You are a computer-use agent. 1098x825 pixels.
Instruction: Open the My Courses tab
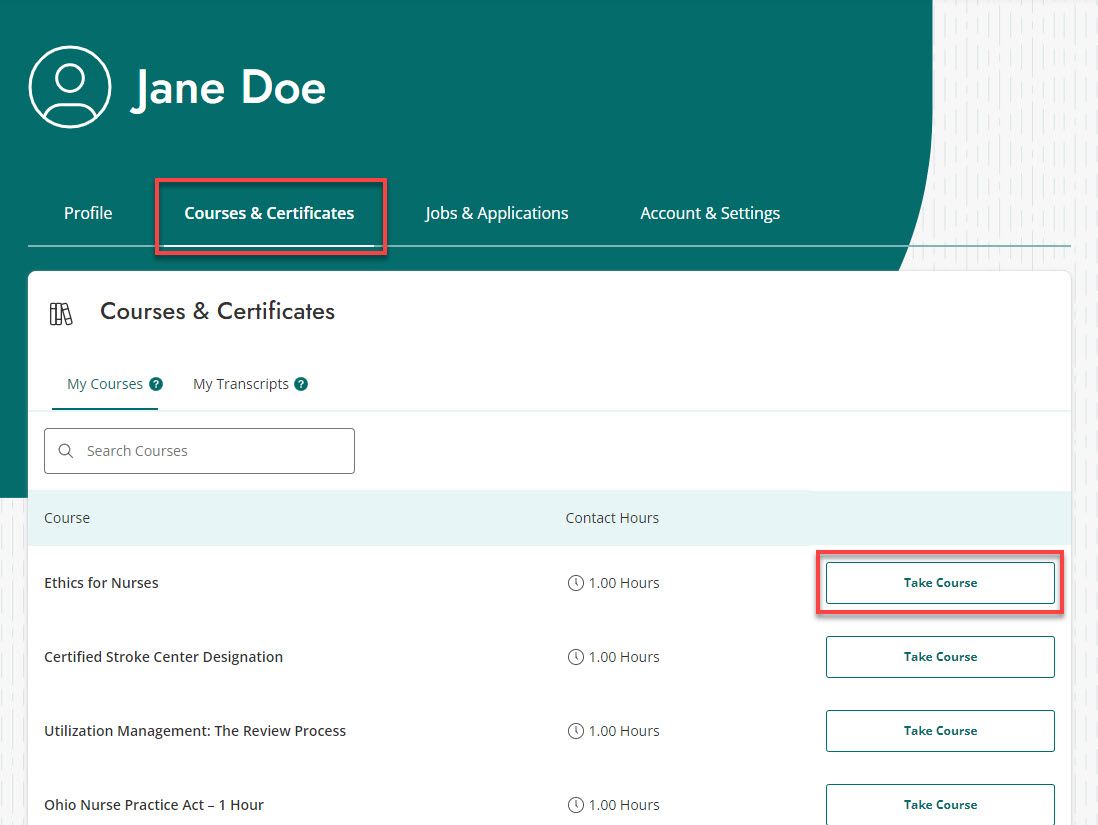[x=104, y=383]
